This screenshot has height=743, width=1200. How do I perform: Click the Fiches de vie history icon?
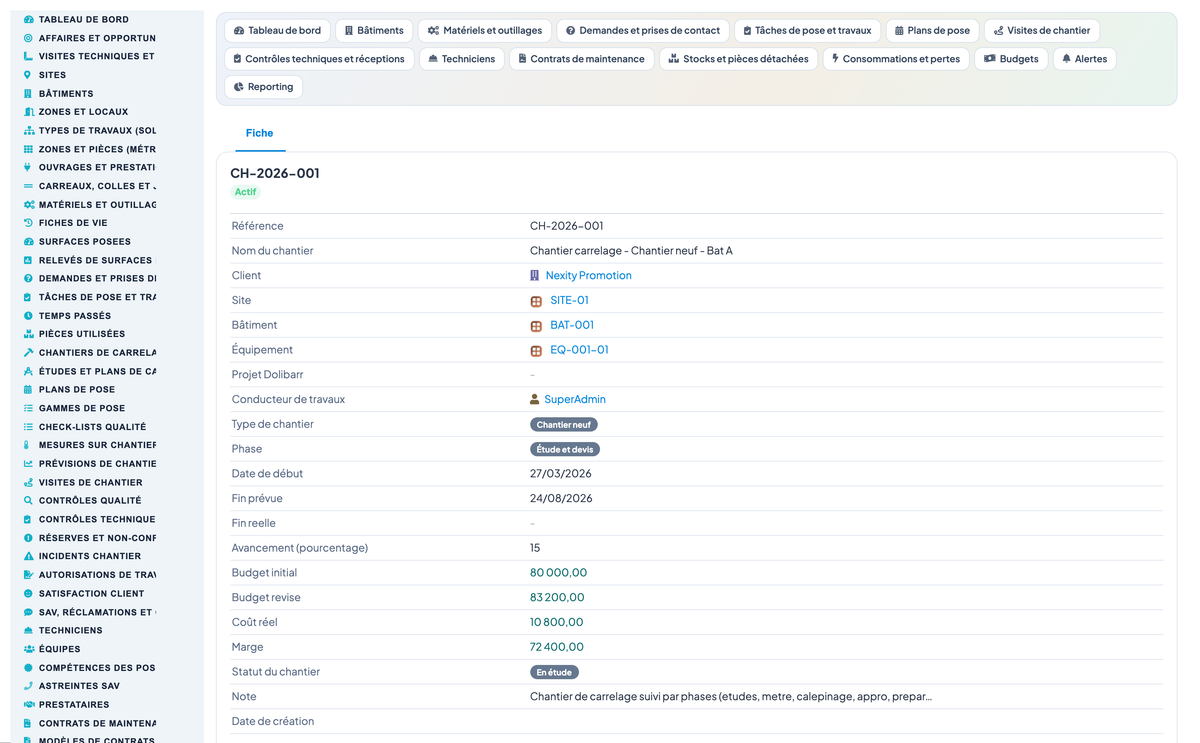point(28,223)
